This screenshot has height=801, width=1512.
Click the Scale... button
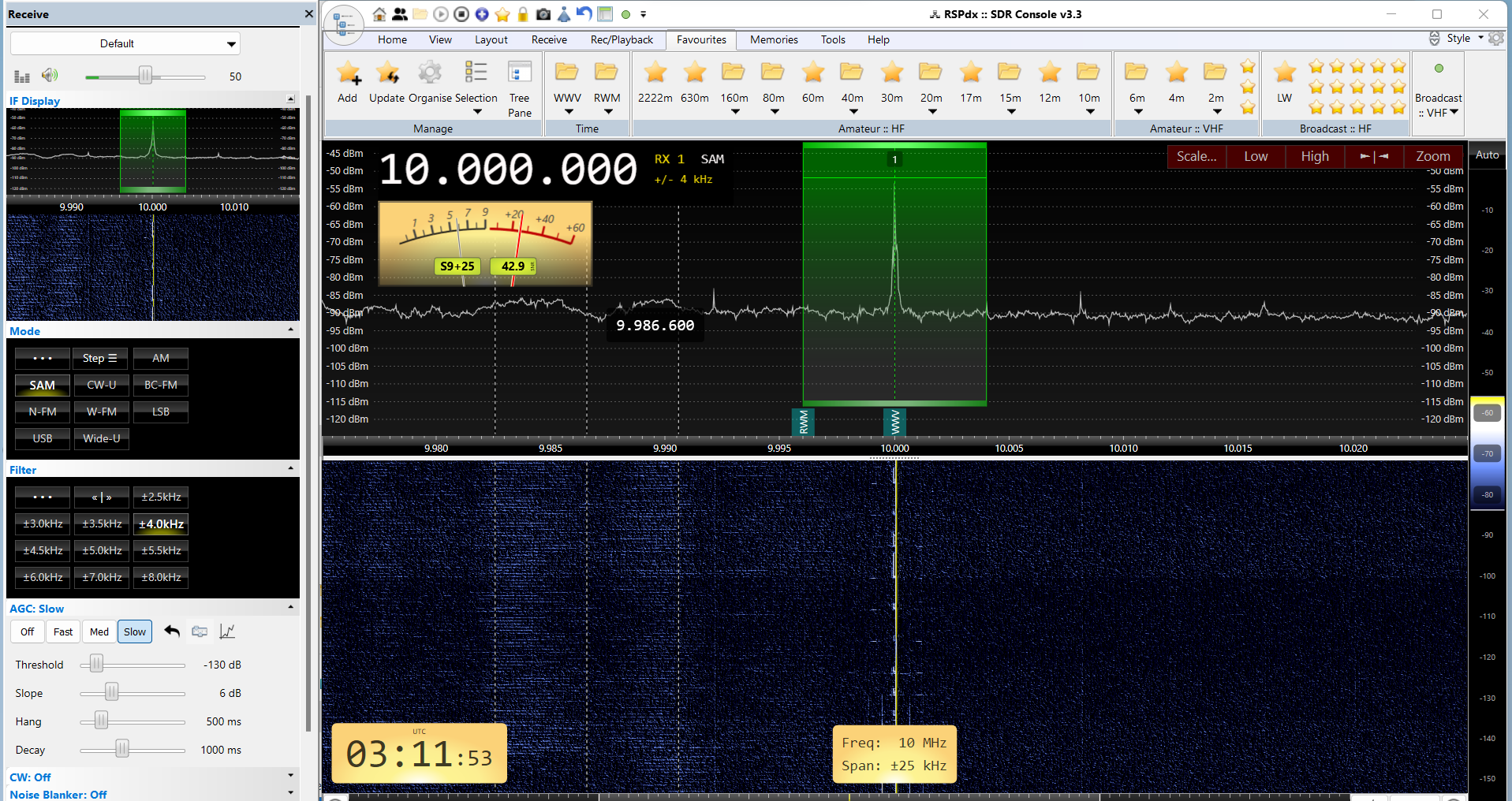[x=1196, y=156]
